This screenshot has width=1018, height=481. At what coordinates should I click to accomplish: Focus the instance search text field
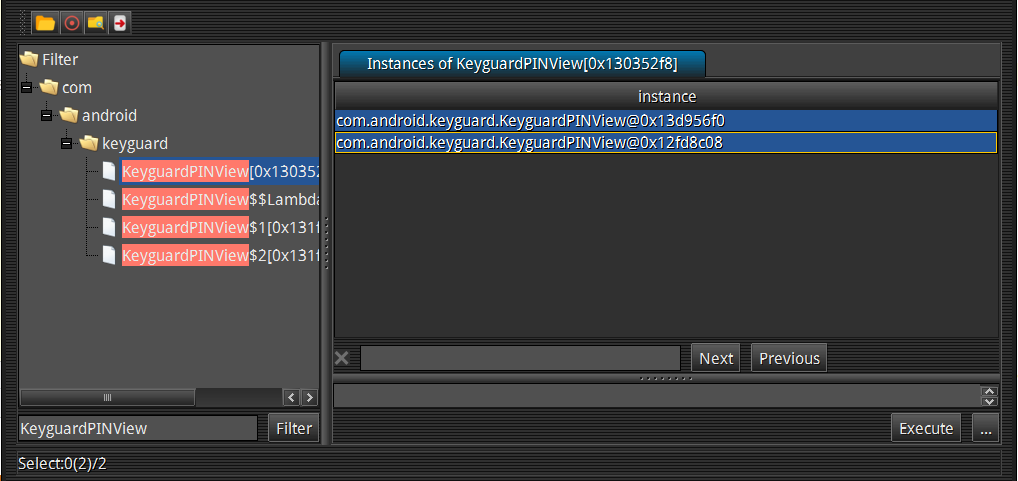coord(520,358)
